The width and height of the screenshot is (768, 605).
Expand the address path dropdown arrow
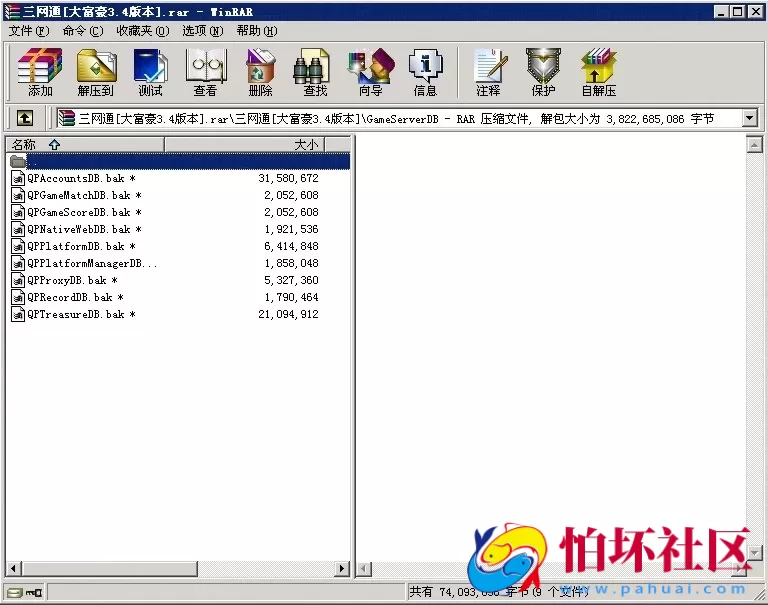pyautogui.click(x=749, y=118)
